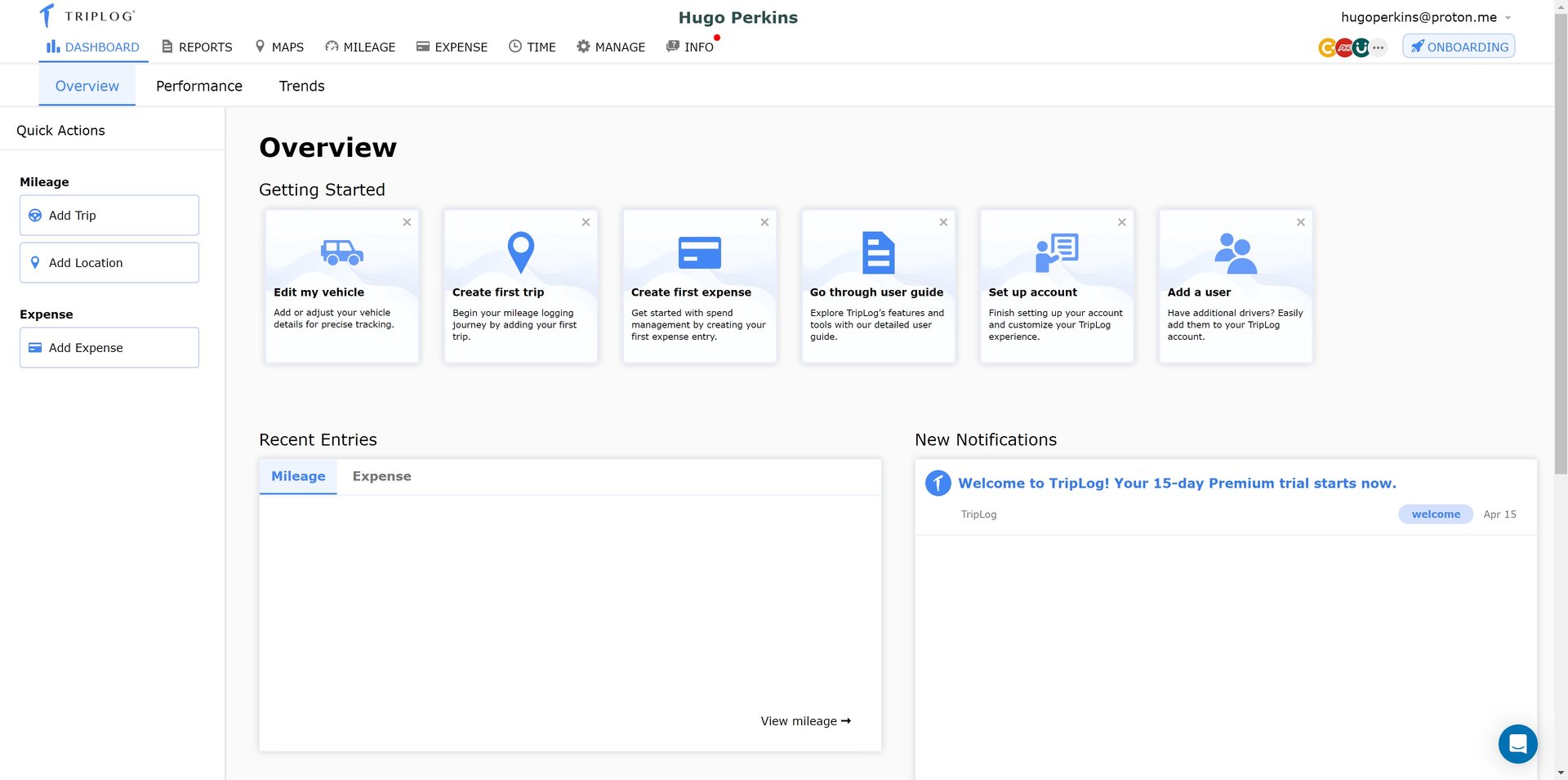
Task: Open the Reports menu
Action: (197, 47)
